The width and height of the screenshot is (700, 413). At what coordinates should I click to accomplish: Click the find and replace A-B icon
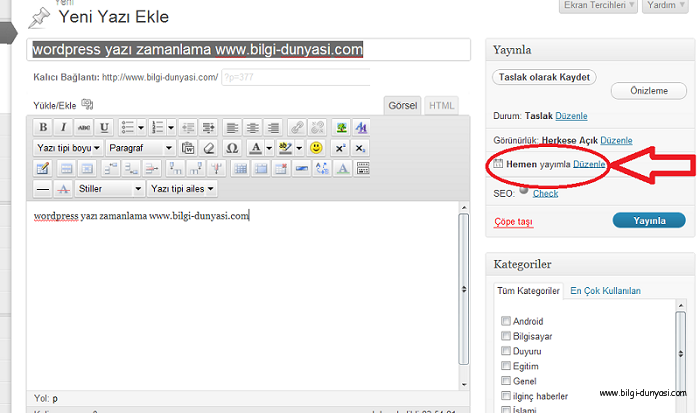click(322, 168)
